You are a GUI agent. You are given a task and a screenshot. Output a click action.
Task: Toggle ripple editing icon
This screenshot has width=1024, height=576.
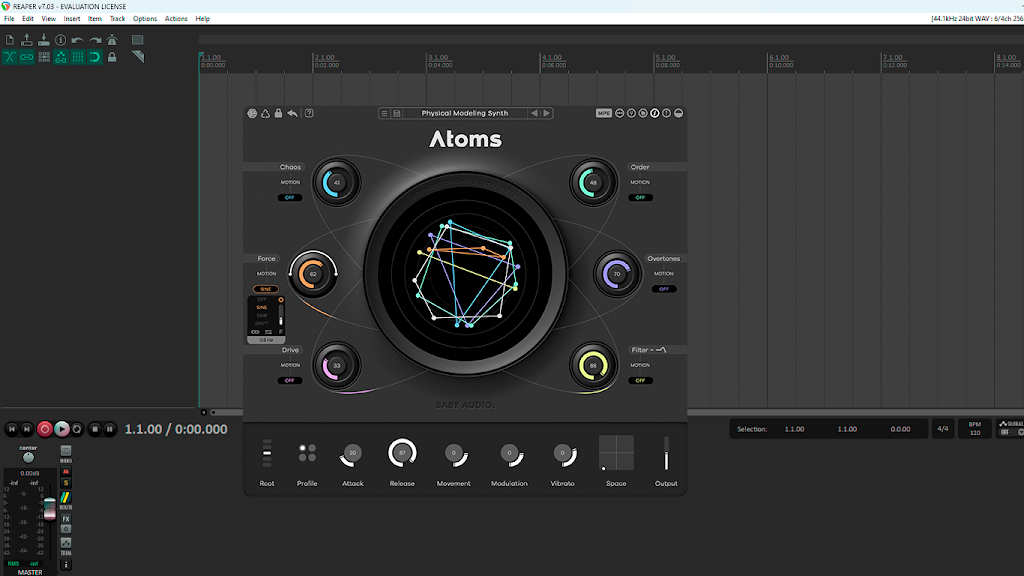coord(44,57)
